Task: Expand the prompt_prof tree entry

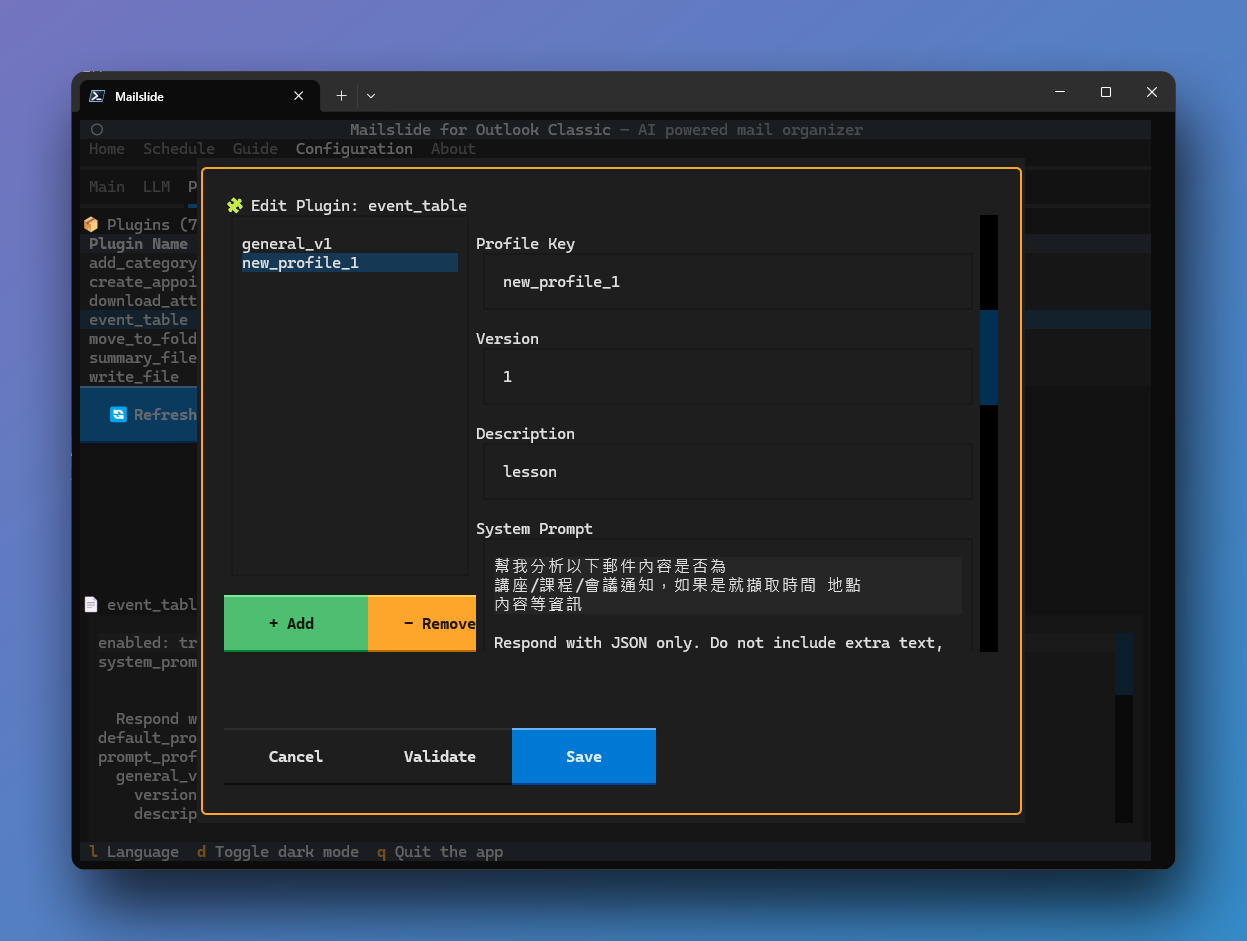Action: click(147, 757)
